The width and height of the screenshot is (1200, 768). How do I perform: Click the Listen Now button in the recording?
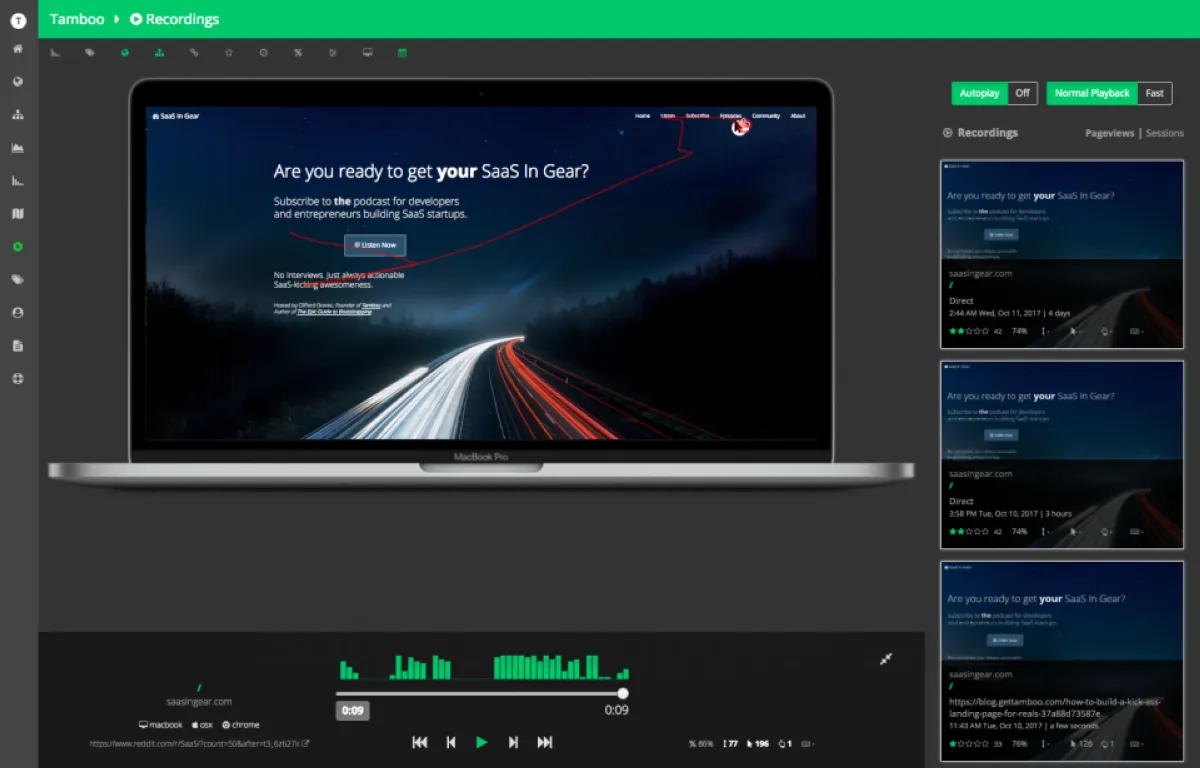[x=375, y=245]
